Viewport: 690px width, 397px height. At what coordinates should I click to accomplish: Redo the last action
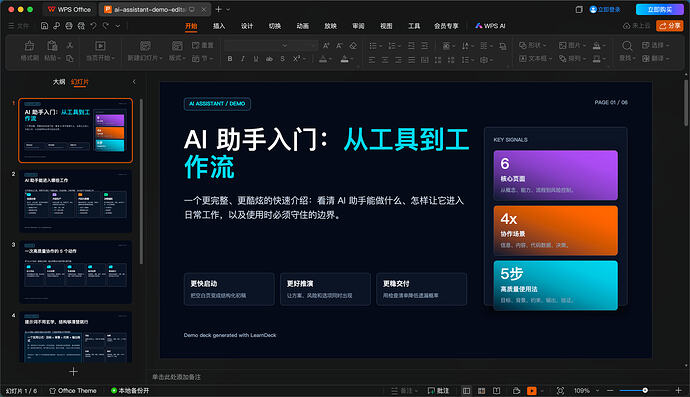106,26
